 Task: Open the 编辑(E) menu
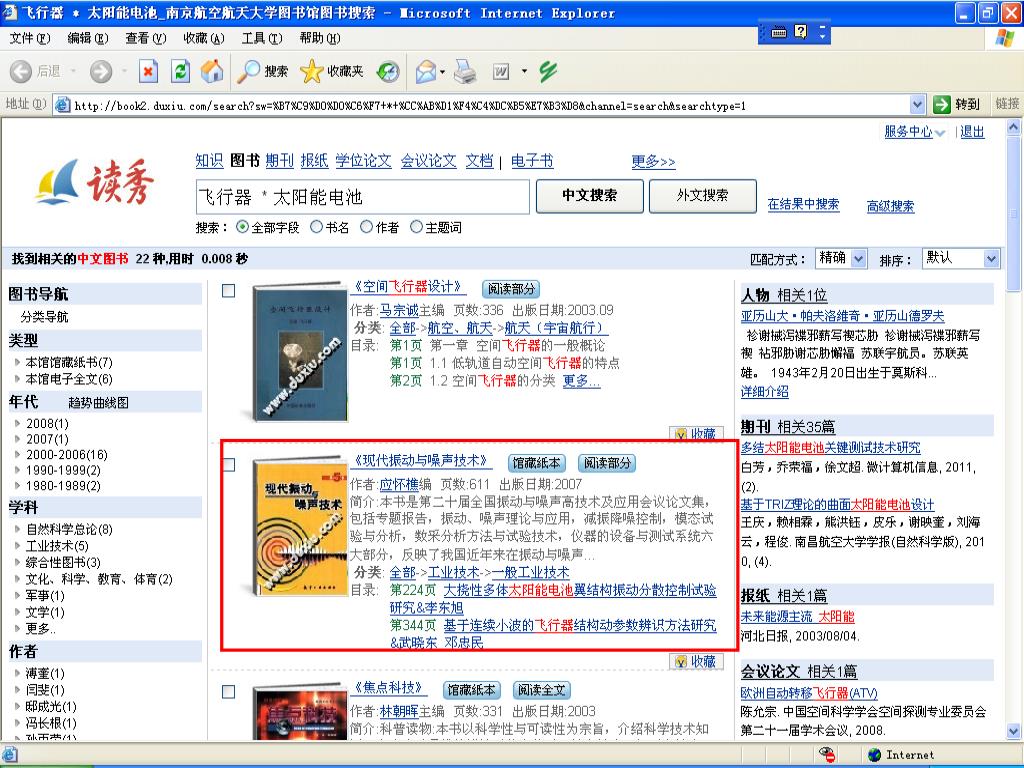(88, 39)
